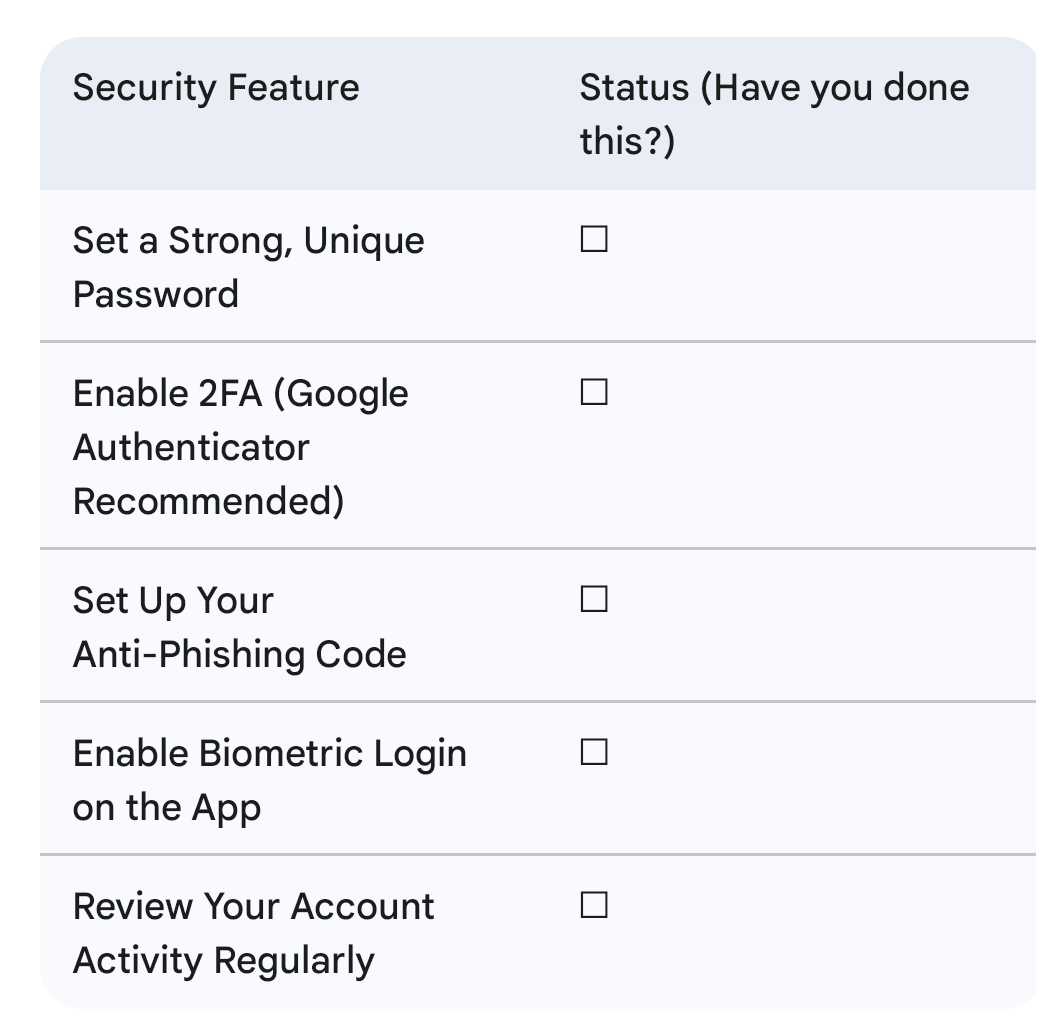Click the "Set Up Your" text line
This screenshot has width=1060, height=1021.
click(173, 601)
